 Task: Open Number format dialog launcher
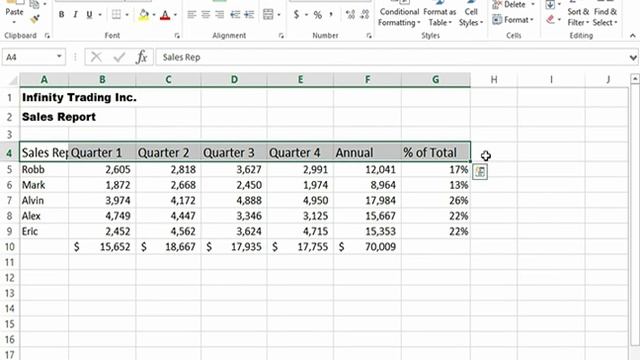click(369, 36)
